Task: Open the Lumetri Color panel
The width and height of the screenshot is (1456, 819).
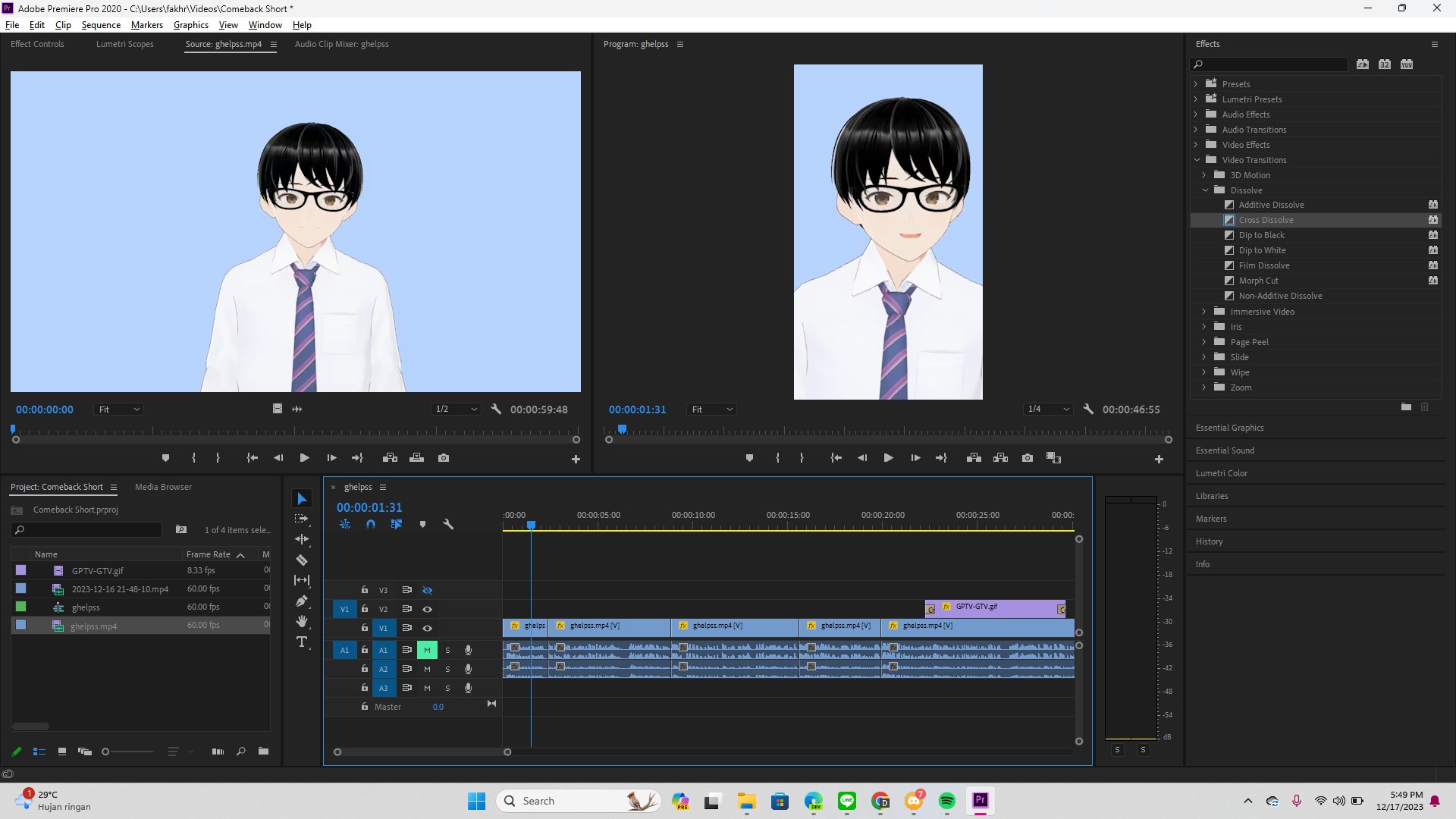Action: pyautogui.click(x=1221, y=473)
